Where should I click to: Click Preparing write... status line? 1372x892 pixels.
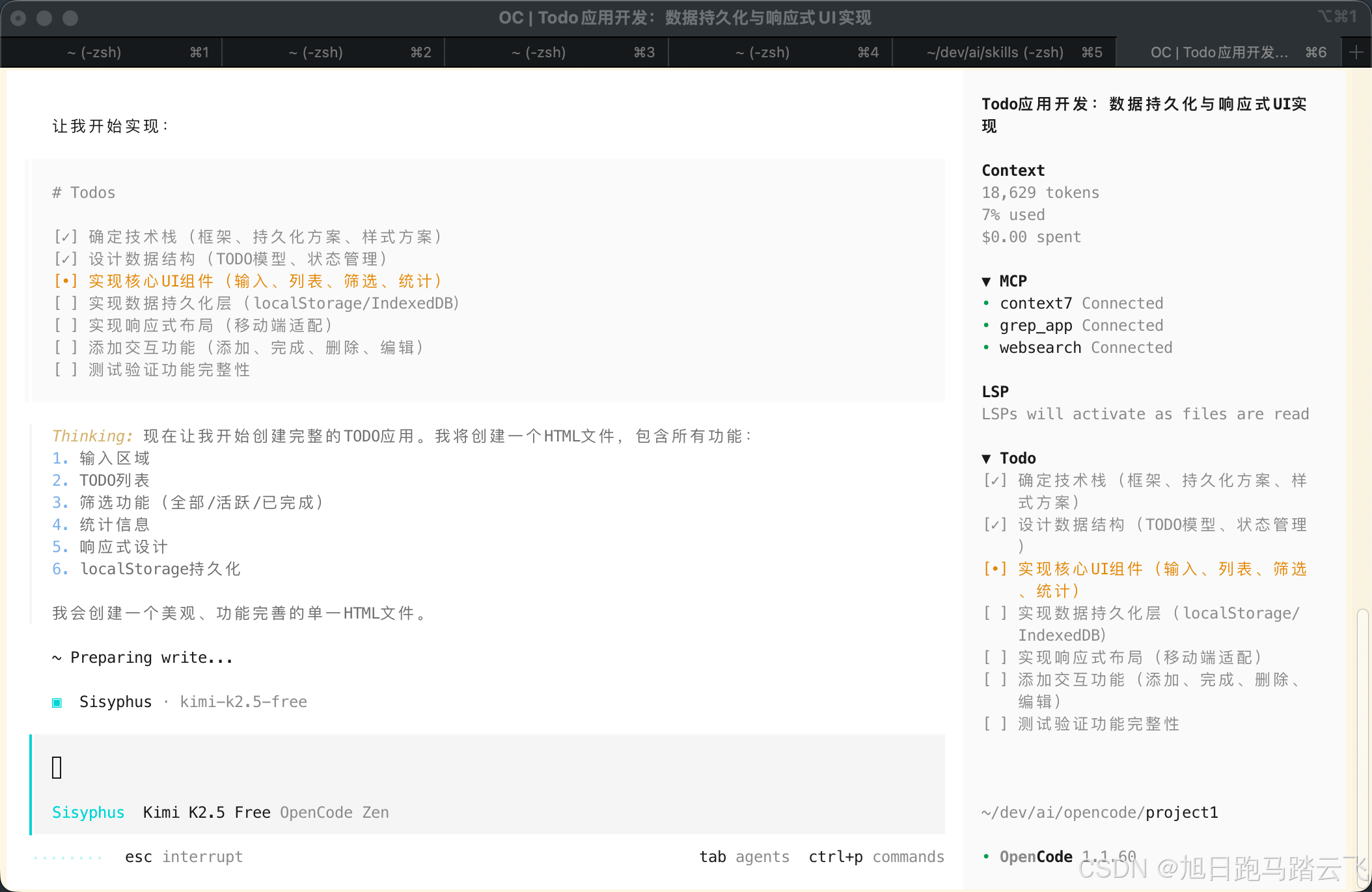[x=143, y=657]
